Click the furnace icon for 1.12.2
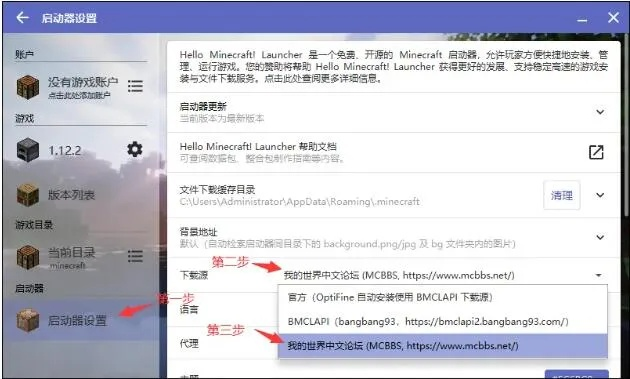The width and height of the screenshot is (630, 379). pyautogui.click(x=28, y=150)
